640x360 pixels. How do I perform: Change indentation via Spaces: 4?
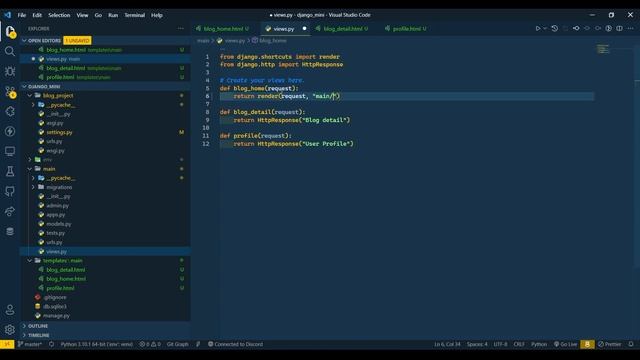coord(477,344)
